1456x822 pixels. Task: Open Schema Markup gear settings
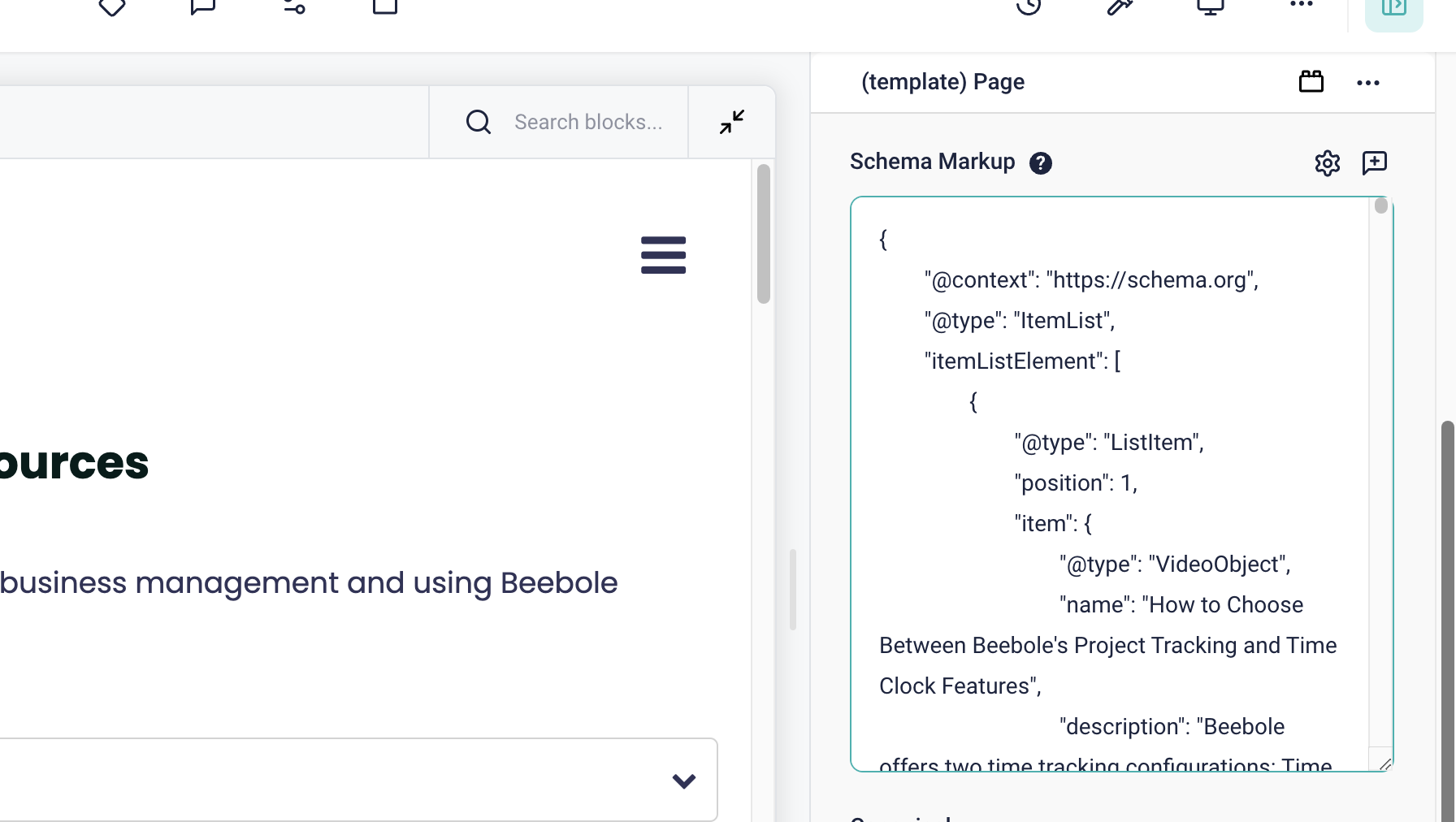(x=1328, y=163)
